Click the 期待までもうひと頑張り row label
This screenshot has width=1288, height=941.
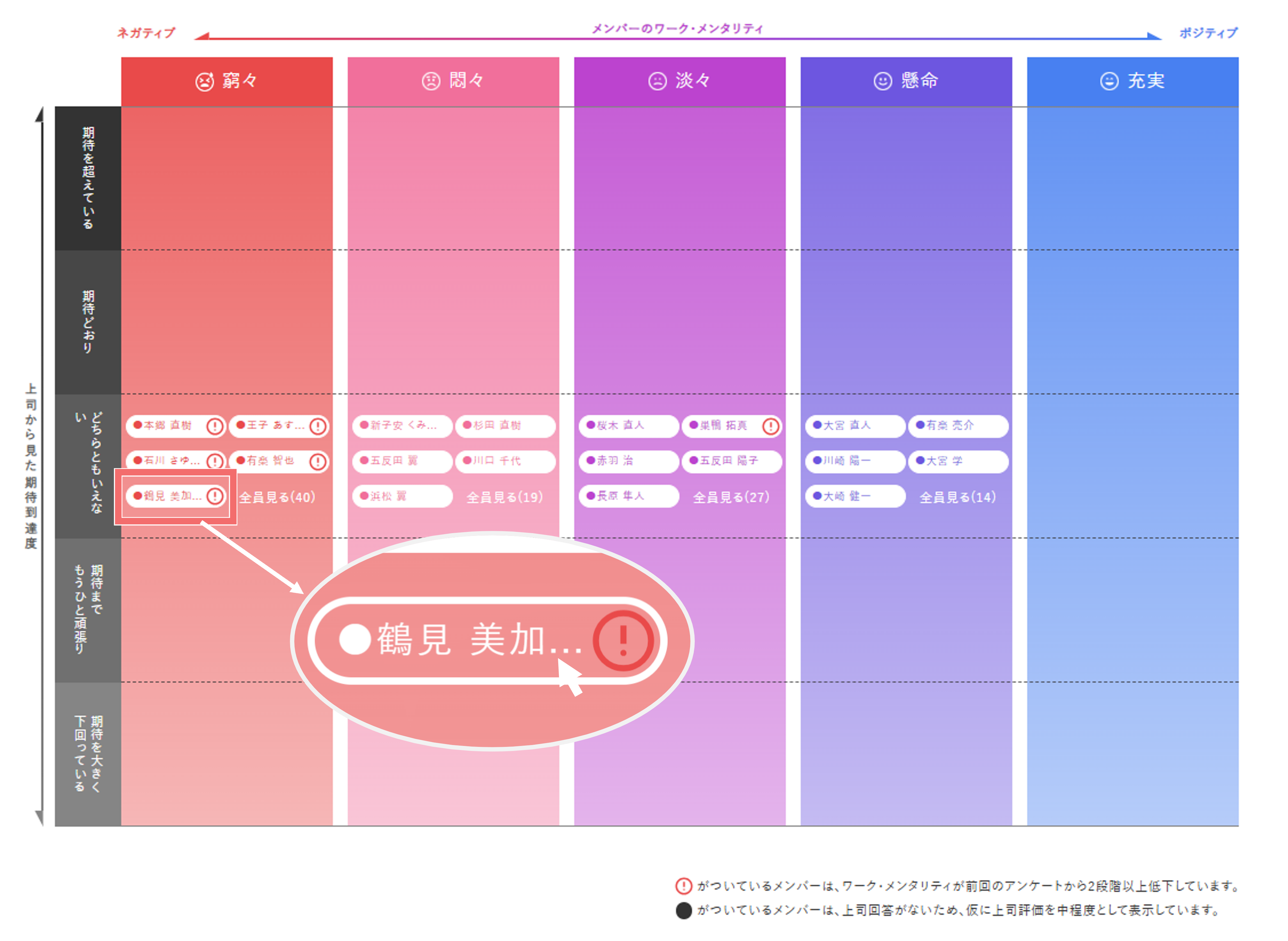click(x=88, y=610)
